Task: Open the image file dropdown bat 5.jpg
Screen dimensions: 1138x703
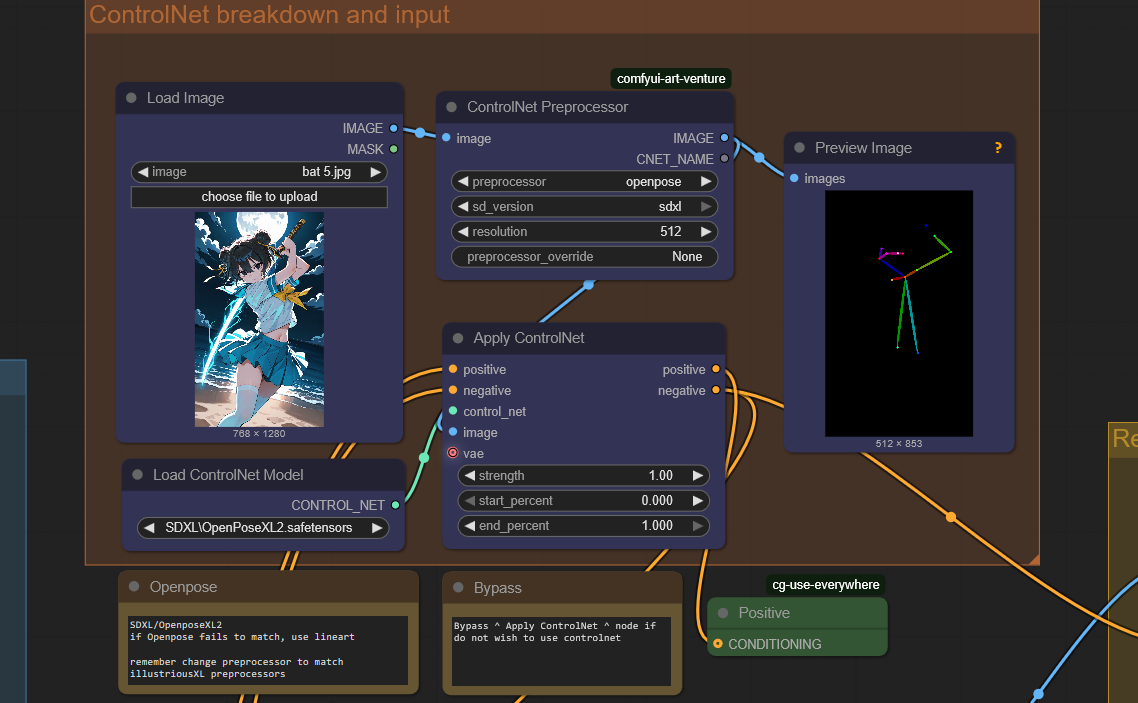Action: [259, 172]
